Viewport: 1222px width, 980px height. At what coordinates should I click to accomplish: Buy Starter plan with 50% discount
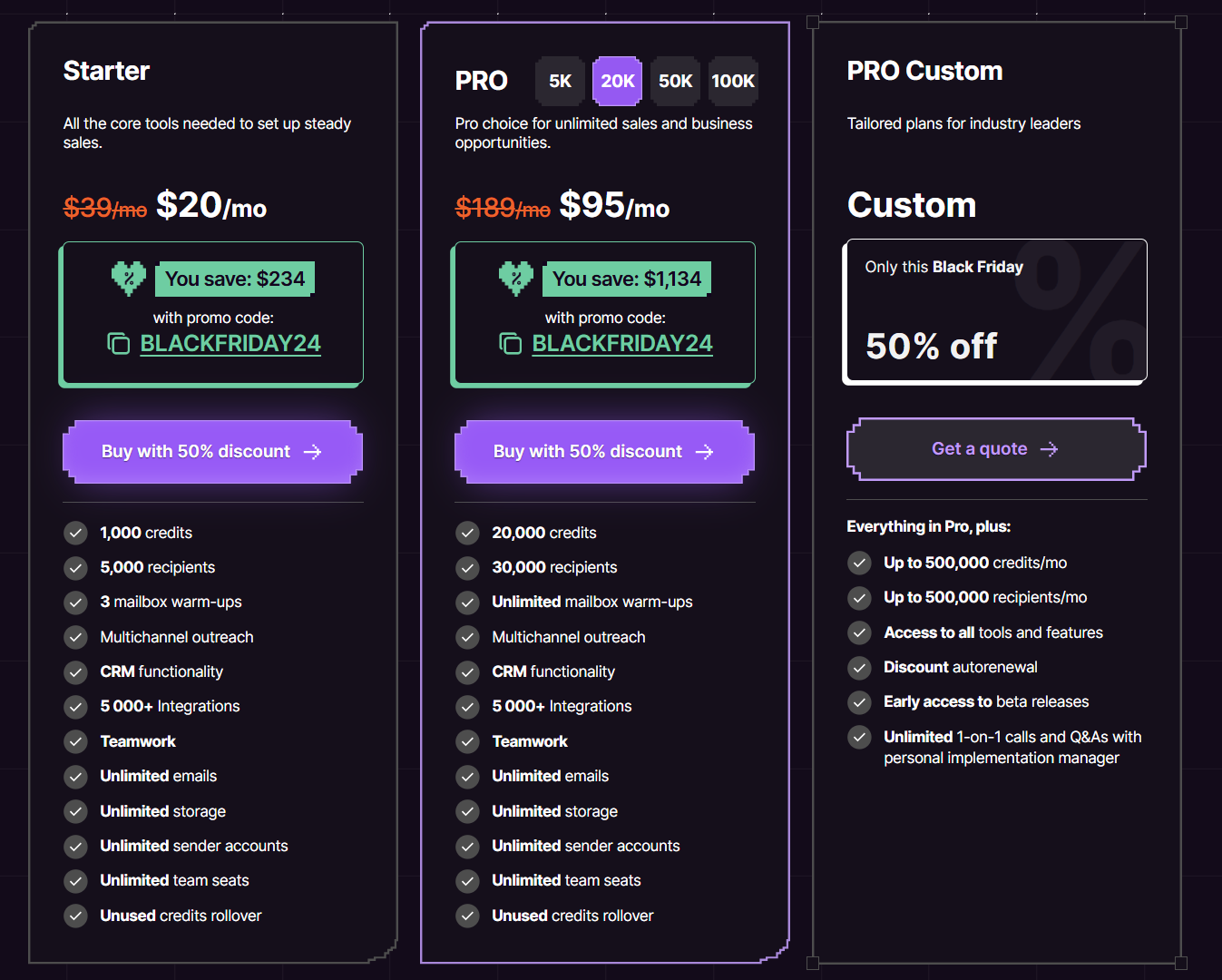[212, 452]
